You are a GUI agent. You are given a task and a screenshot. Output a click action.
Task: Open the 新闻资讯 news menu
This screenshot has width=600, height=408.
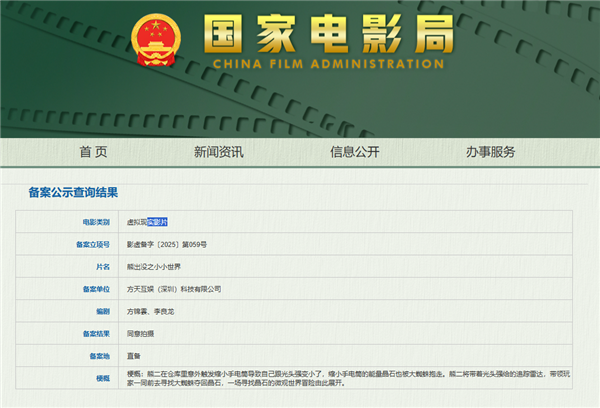219,152
